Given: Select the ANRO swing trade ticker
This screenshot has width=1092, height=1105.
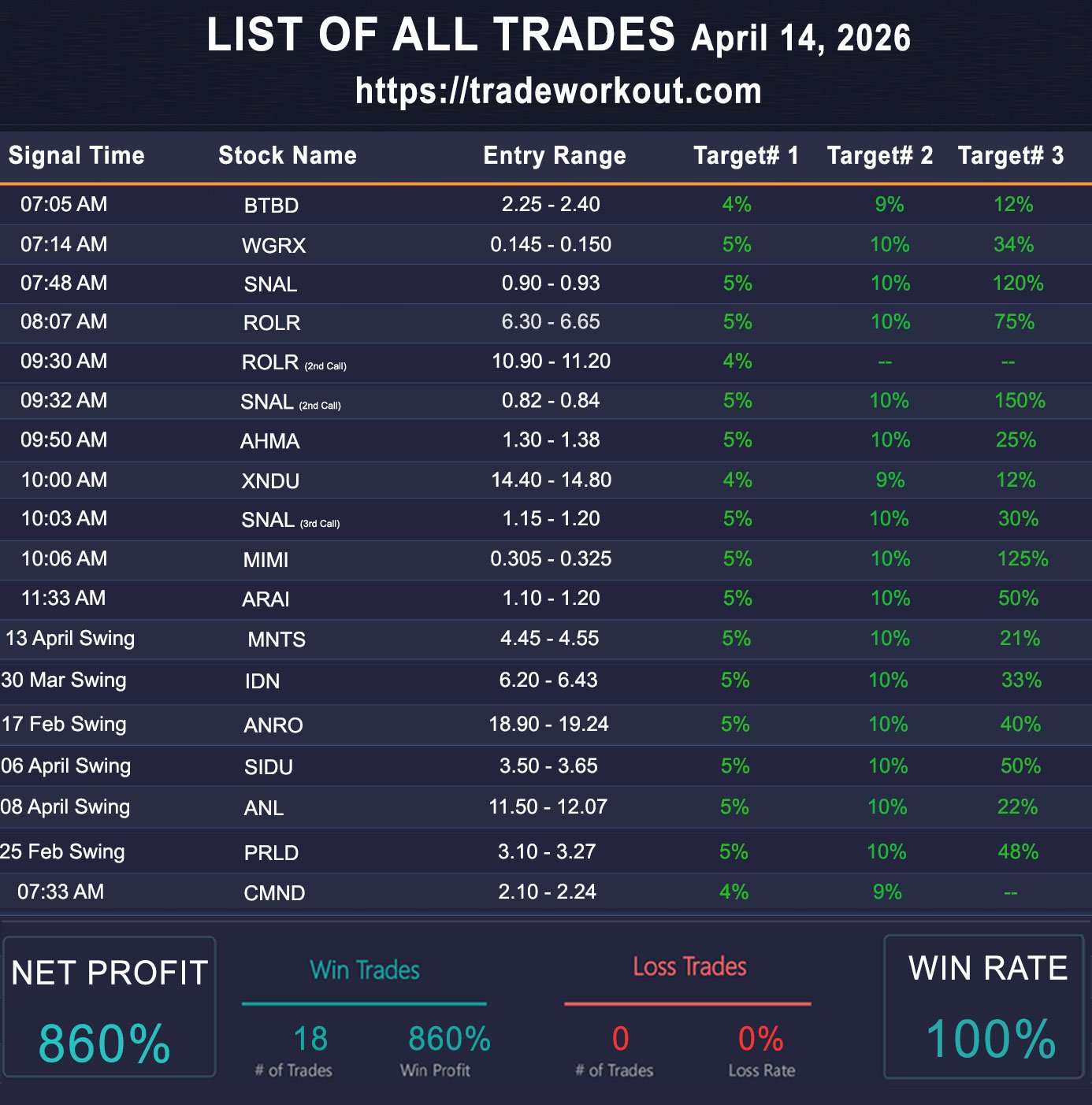Looking at the screenshot, I should pyautogui.click(x=273, y=725).
